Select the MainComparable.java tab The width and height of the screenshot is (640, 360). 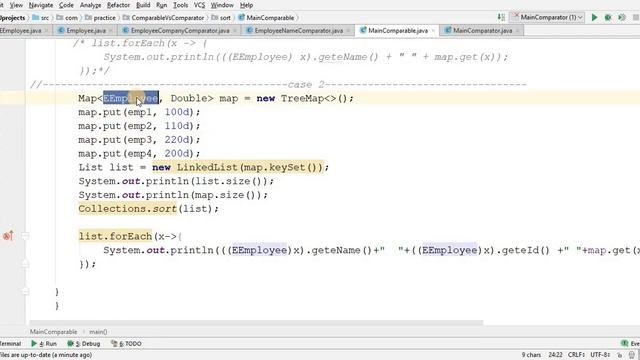coord(398,31)
